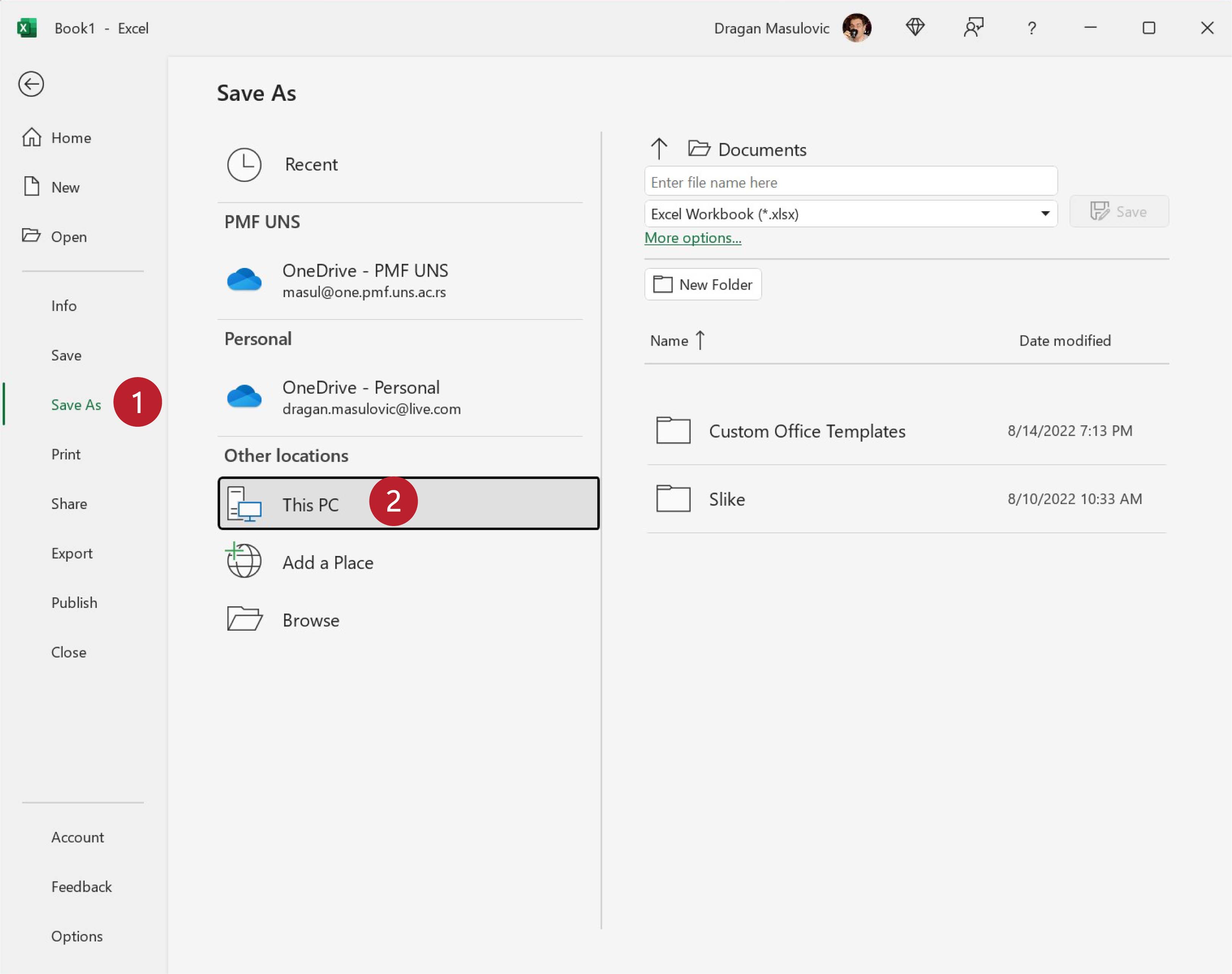The height and width of the screenshot is (974, 1232).
Task: Sort the file list by the Name column
Action: [669, 340]
